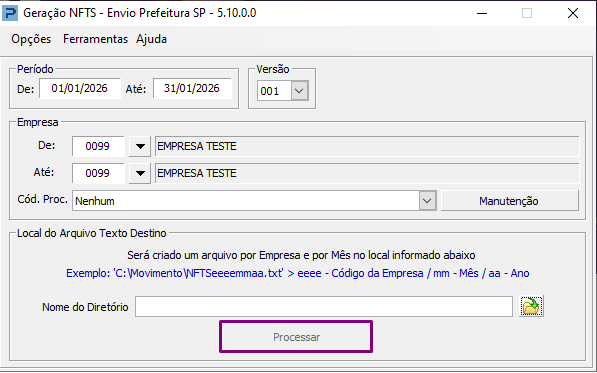Minimize the Geração NFTS window
The height and width of the screenshot is (373, 597).
(x=482, y=13)
